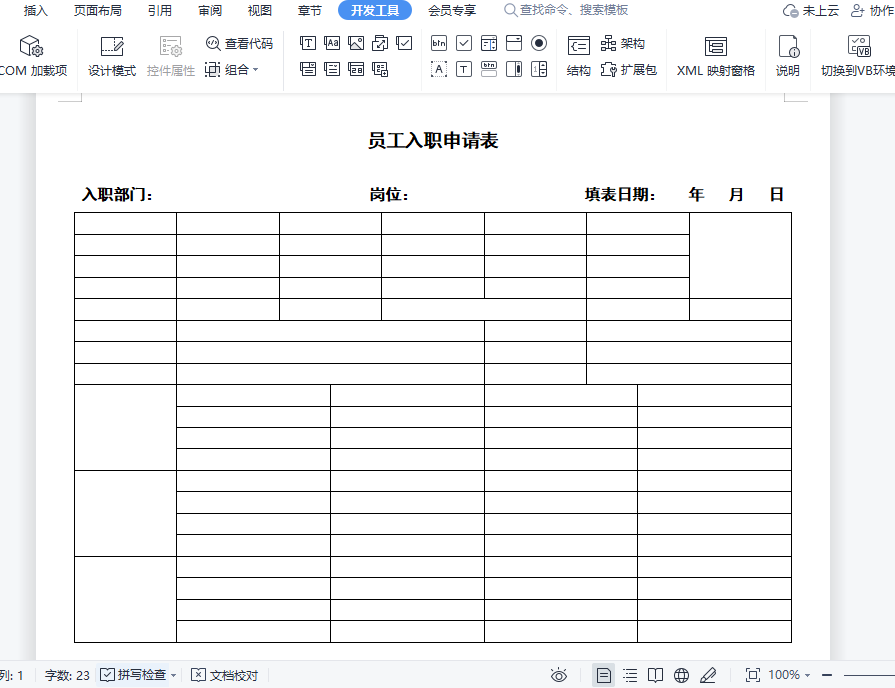This screenshot has width=895, height=688.
Task: Insert scroll bar control
Action: point(514,70)
